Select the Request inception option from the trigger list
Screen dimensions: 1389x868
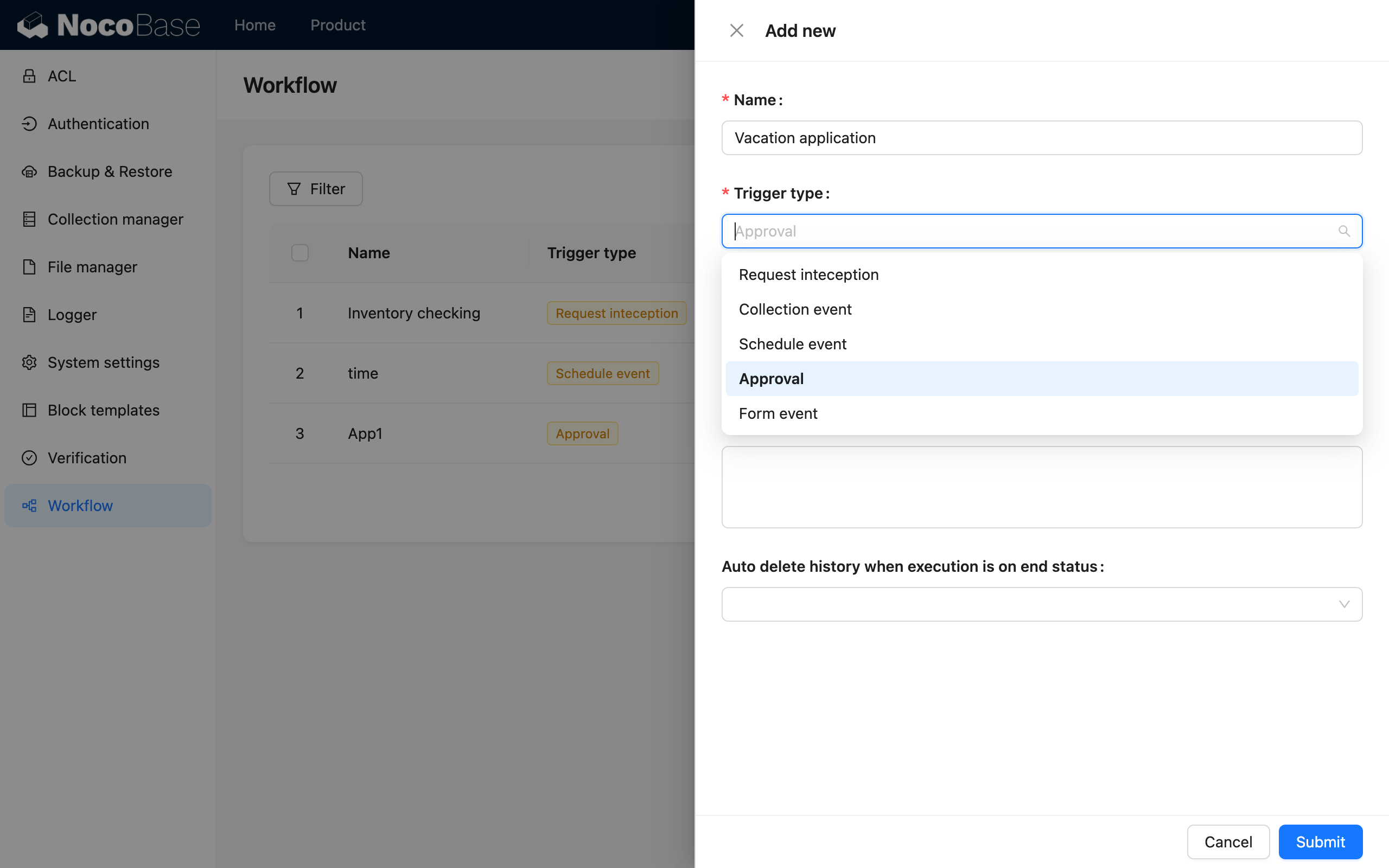pyautogui.click(x=808, y=275)
